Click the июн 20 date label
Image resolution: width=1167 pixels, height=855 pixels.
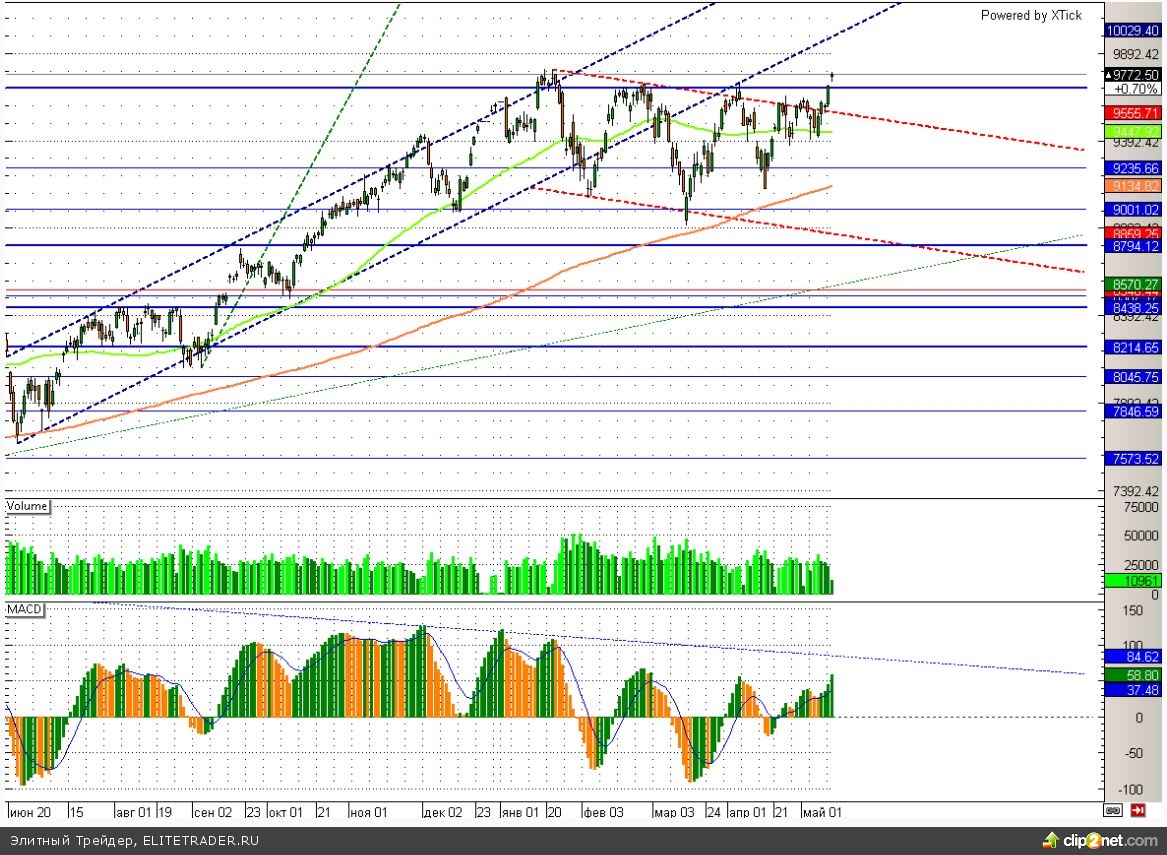[x=29, y=812]
